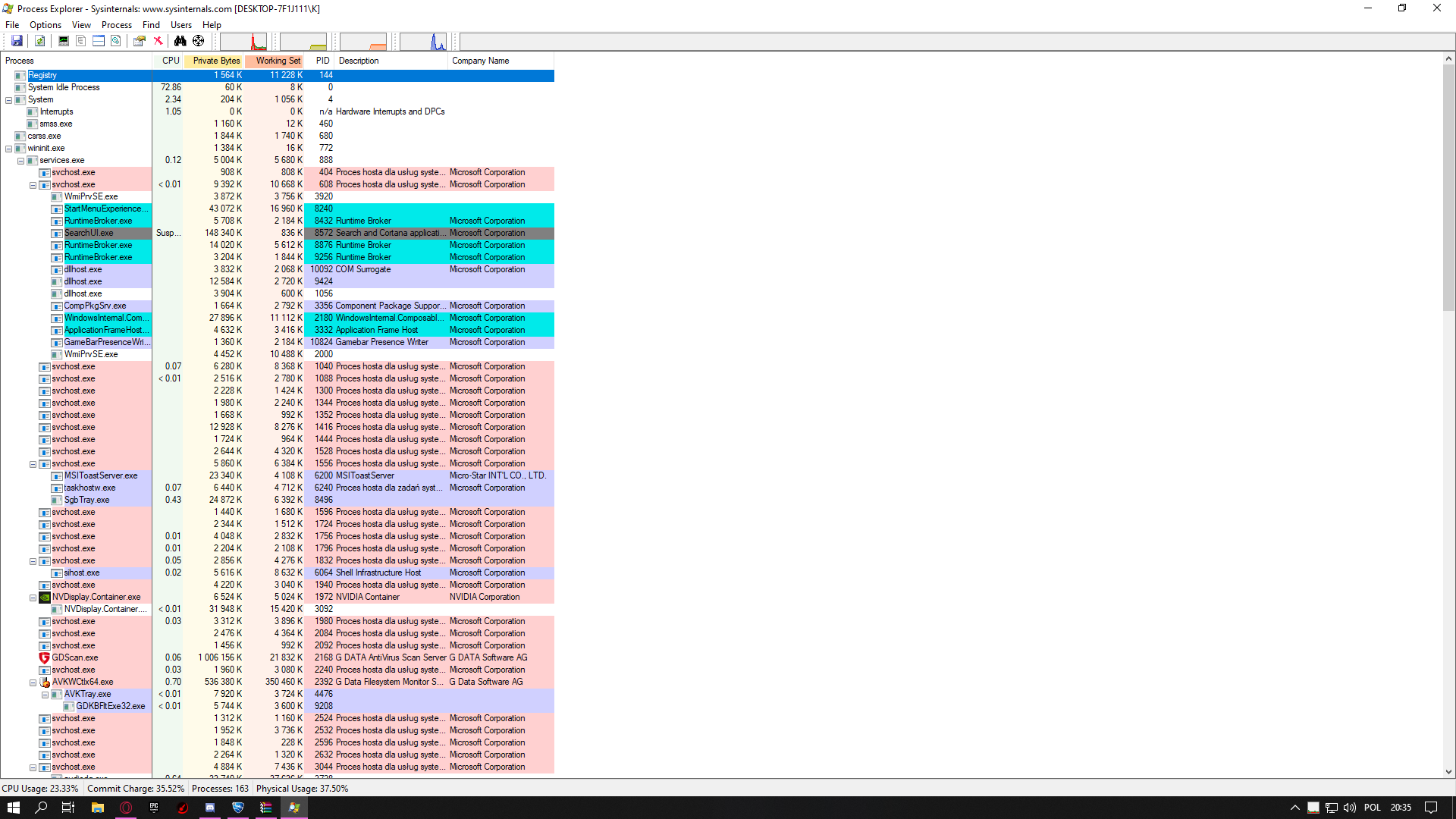Click the red Kill Process icon
This screenshot has width=1456, height=819.
[x=158, y=41]
